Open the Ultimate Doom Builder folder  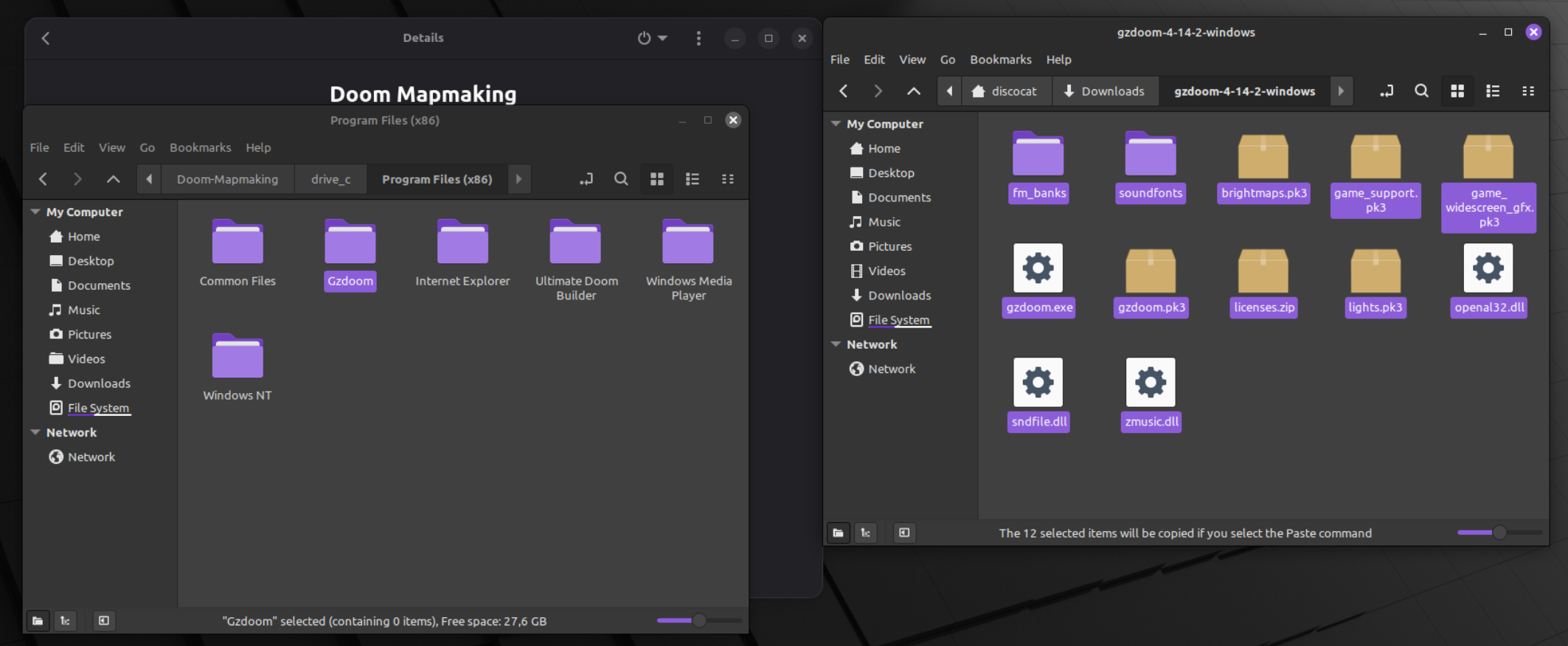[x=575, y=260]
